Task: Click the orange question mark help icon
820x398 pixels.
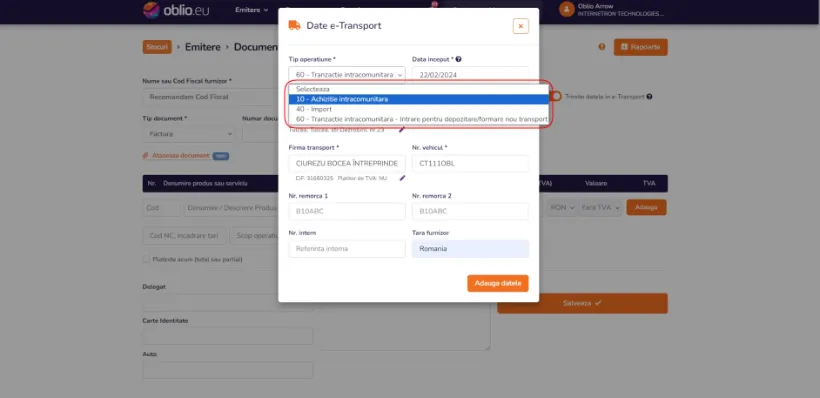Action: 602,47
